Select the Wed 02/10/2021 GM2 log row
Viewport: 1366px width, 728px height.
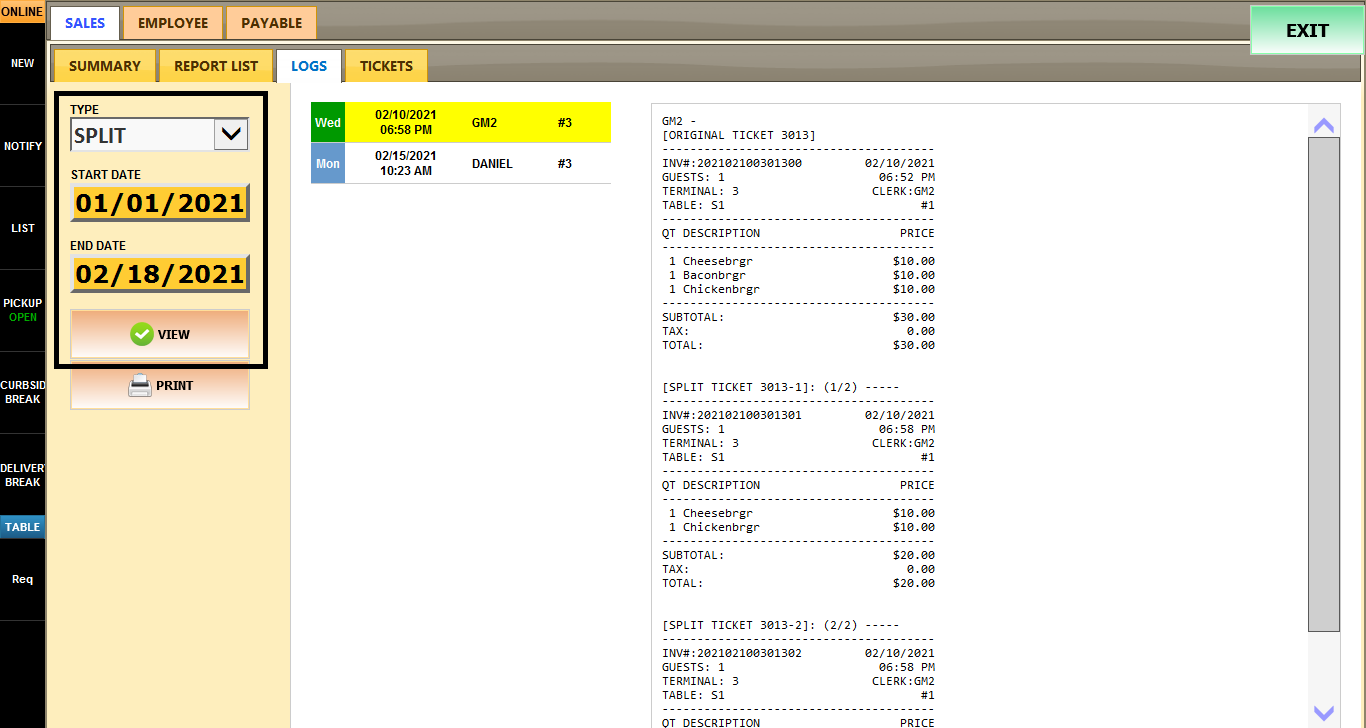click(x=461, y=122)
